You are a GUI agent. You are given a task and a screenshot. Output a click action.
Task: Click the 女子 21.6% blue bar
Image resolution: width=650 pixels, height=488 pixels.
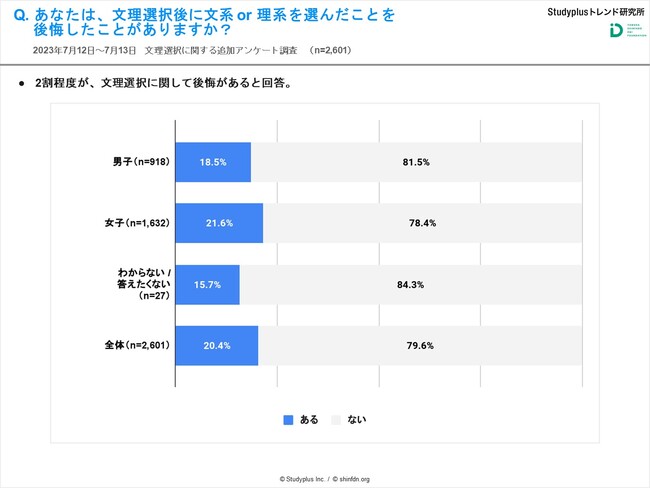pos(219,223)
